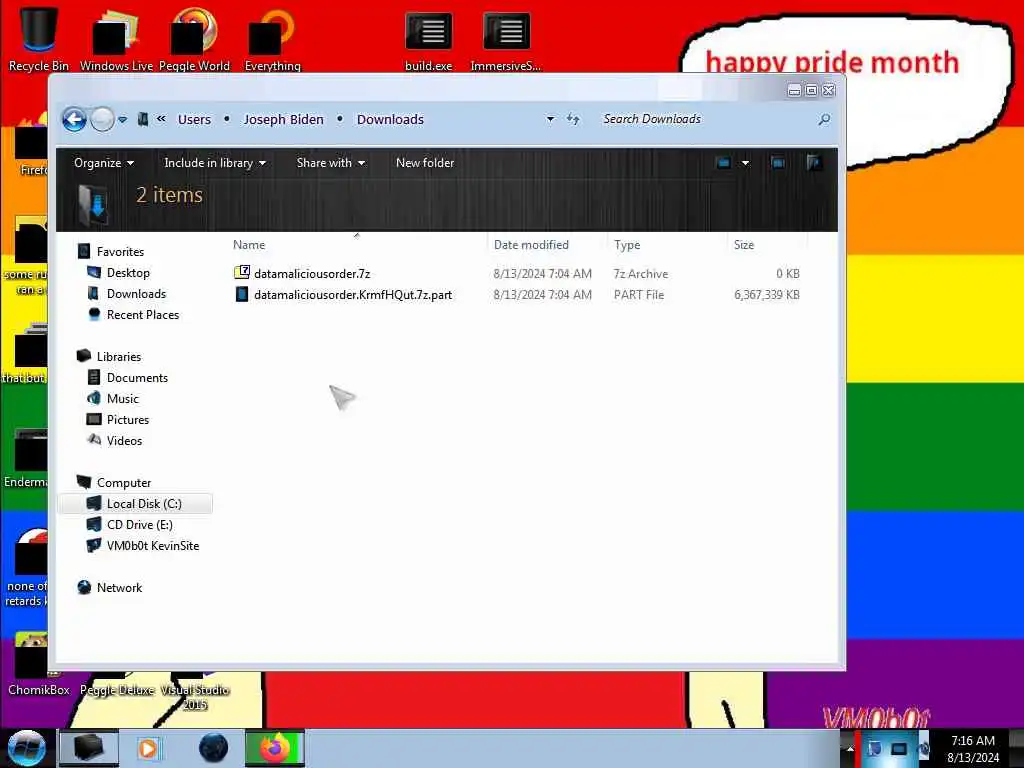Click the dark globe taskbar icon
Viewport: 1024px width, 768px height.
pyautogui.click(x=213, y=748)
